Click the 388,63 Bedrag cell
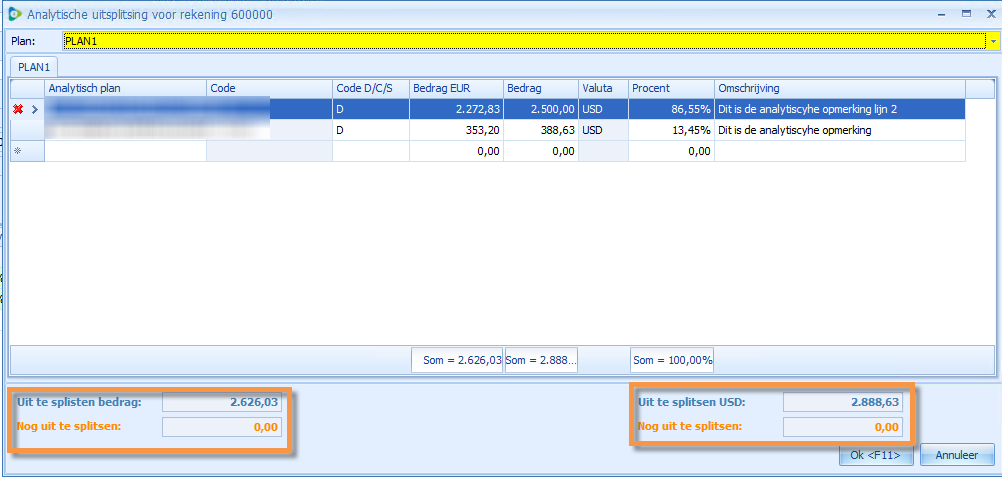Screen dimensions: 1002x477 (541, 130)
